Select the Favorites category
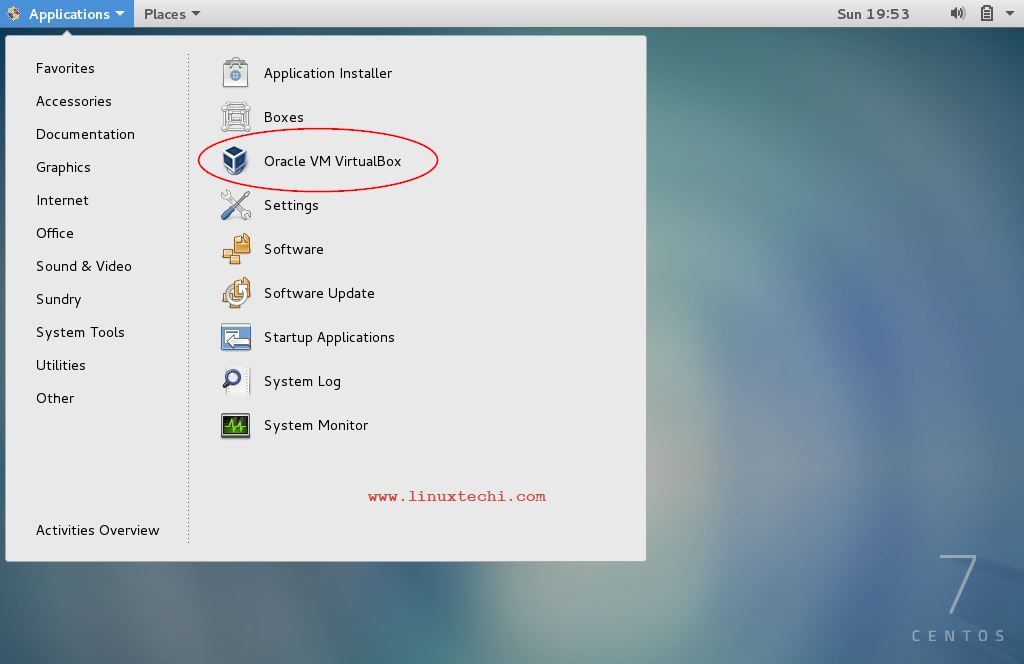 65,68
